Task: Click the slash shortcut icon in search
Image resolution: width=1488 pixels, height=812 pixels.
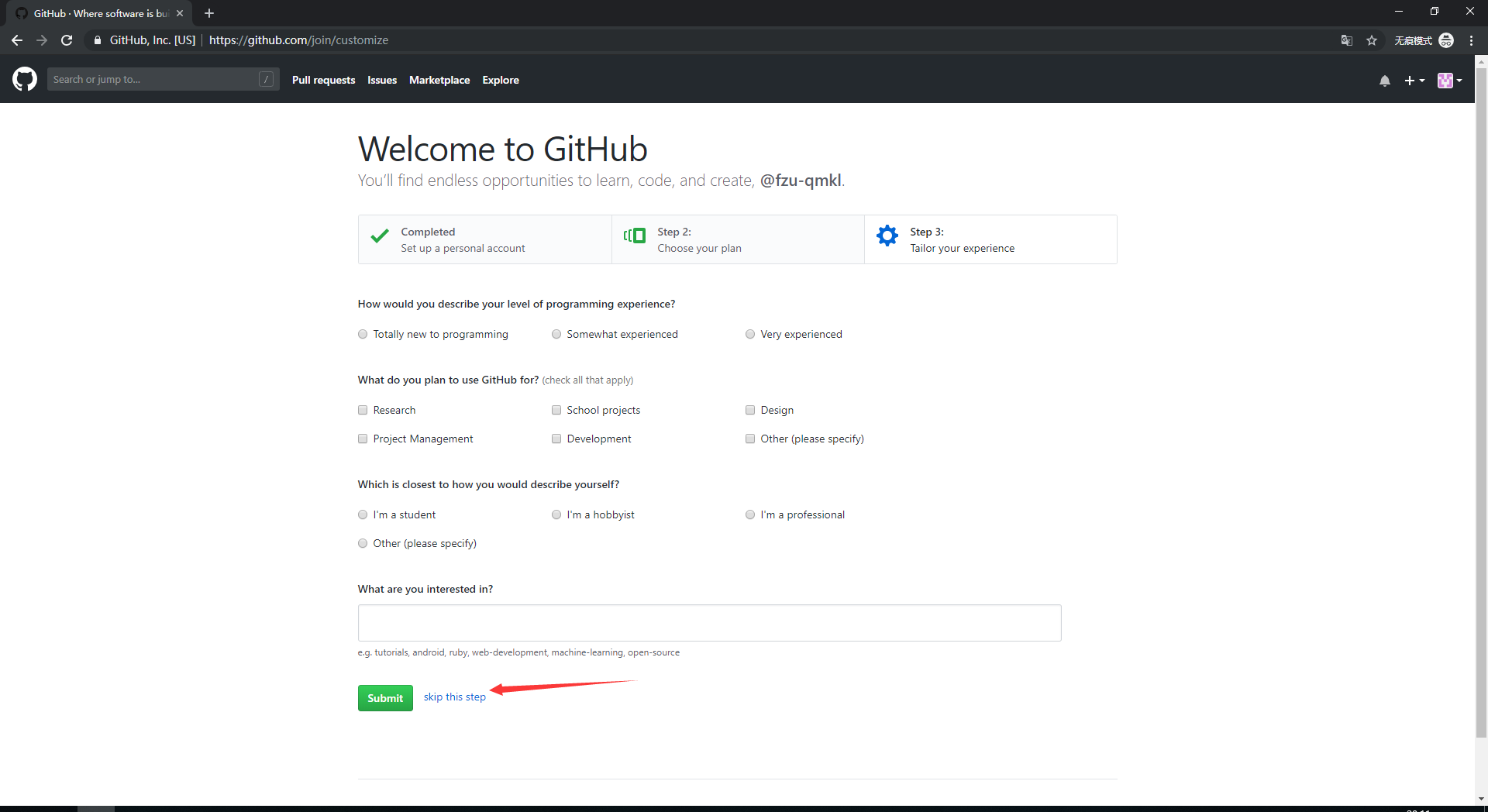Action: pos(266,79)
